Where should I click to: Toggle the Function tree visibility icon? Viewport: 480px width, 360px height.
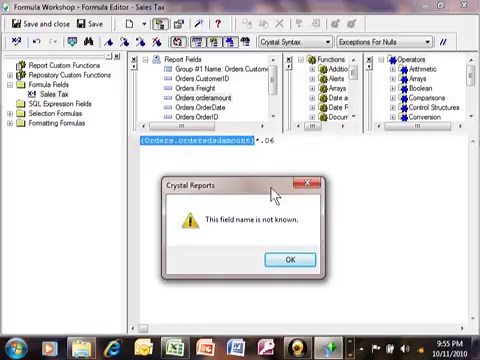tap(214, 42)
